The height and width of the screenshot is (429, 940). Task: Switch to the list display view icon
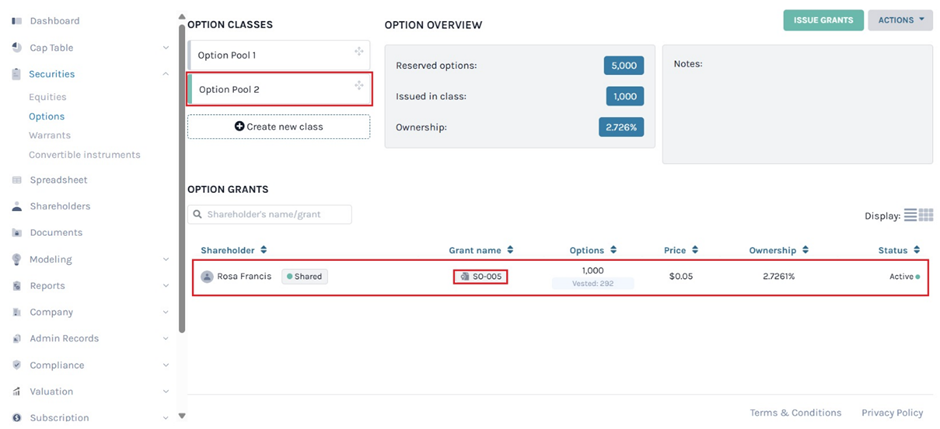coord(910,215)
